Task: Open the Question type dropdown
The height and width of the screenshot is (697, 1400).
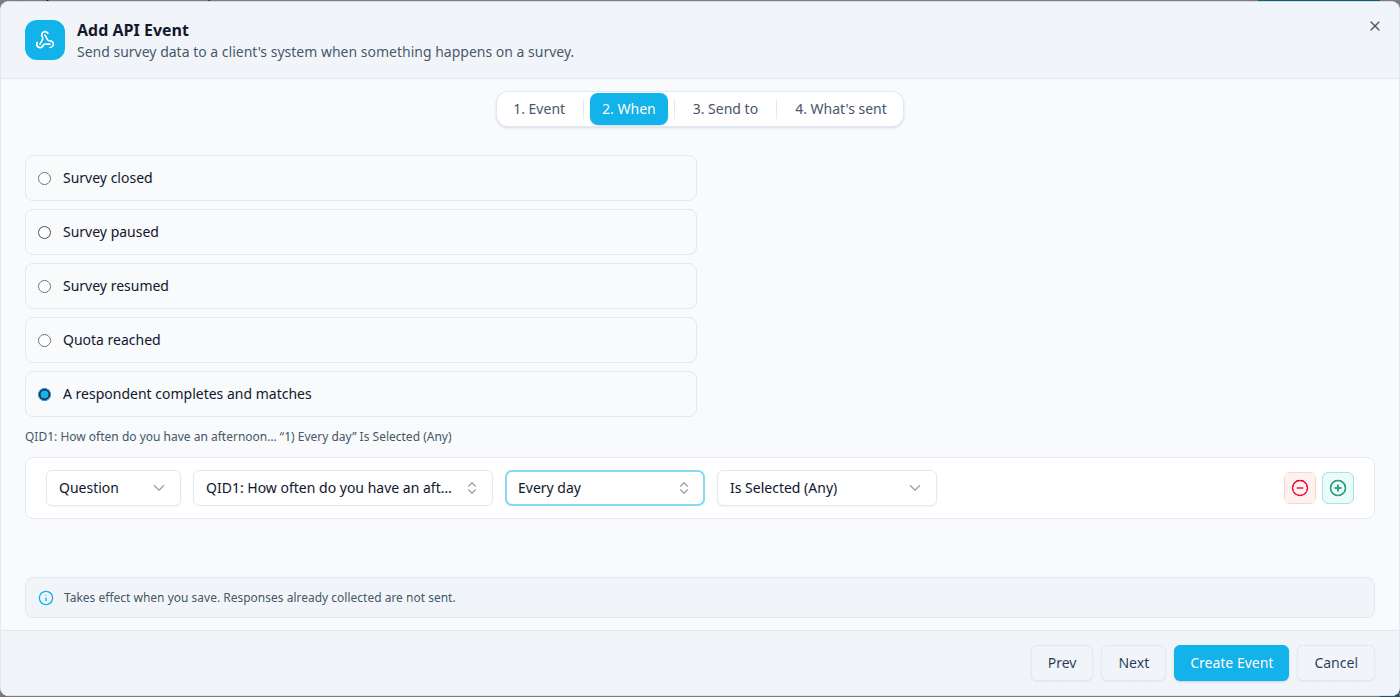Action: 113,488
